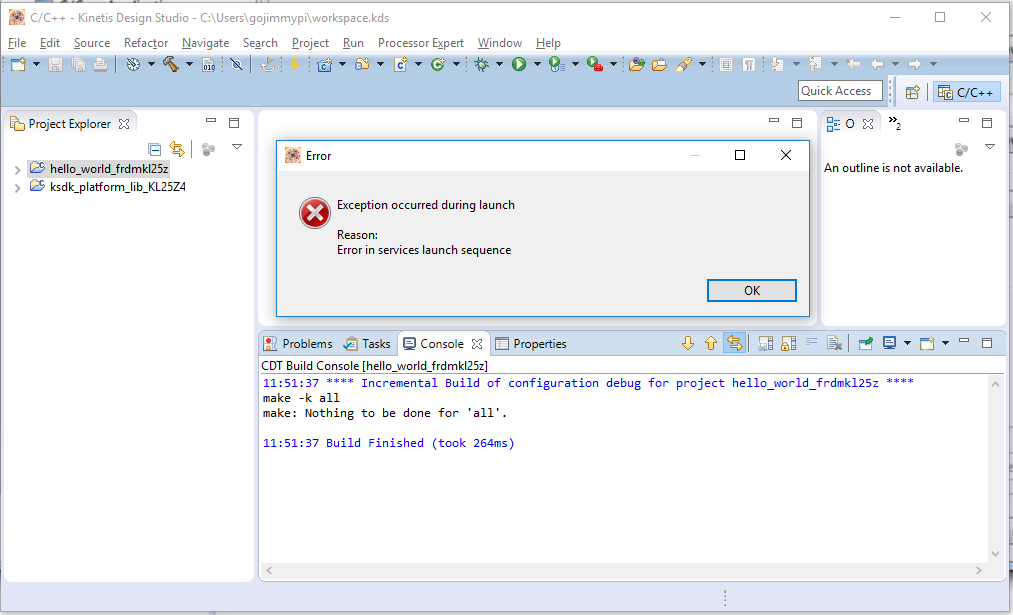Collapse all in Project Explorer

pos(154,149)
